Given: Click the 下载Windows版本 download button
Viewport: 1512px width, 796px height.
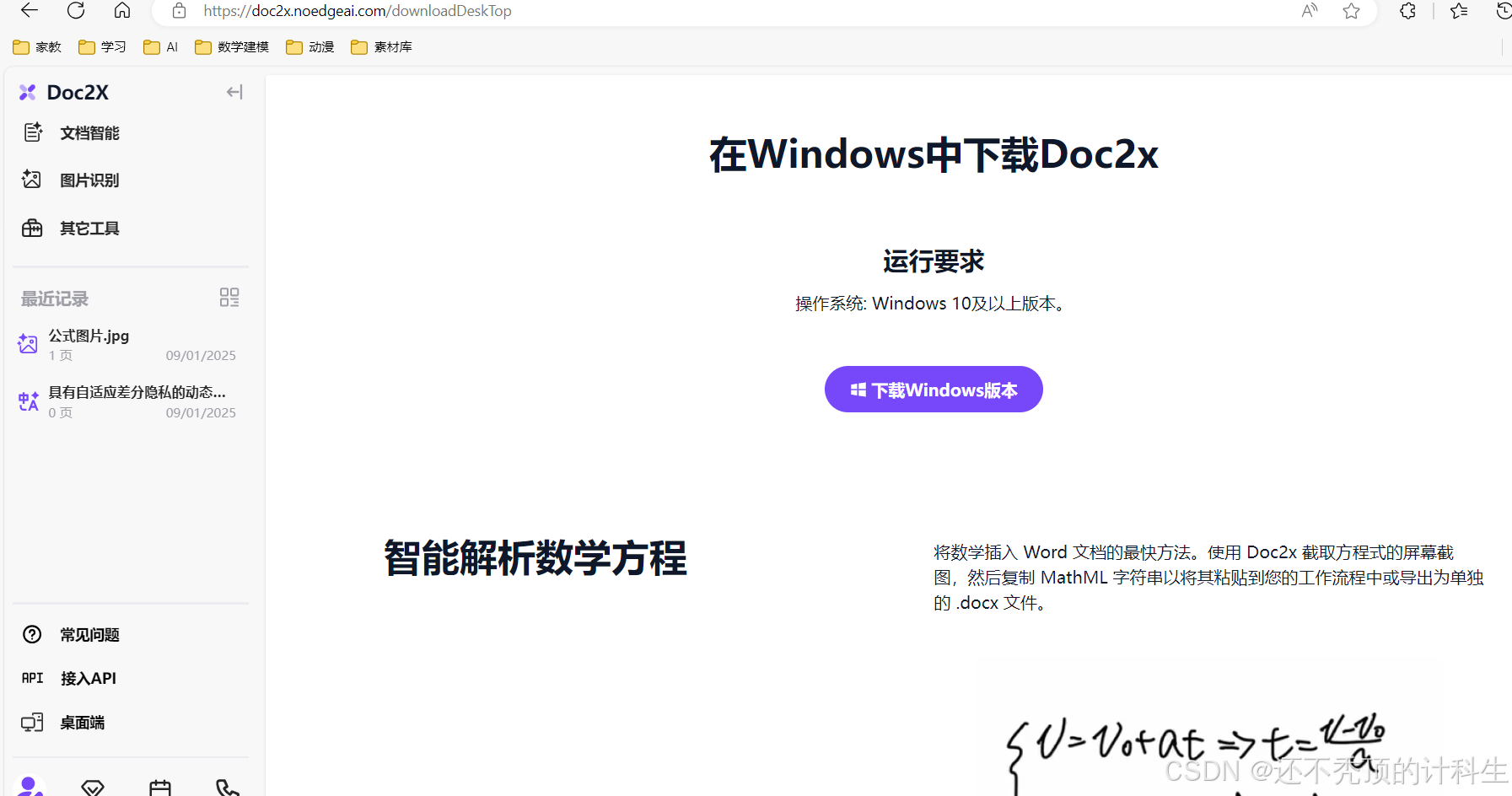Looking at the screenshot, I should tap(934, 390).
